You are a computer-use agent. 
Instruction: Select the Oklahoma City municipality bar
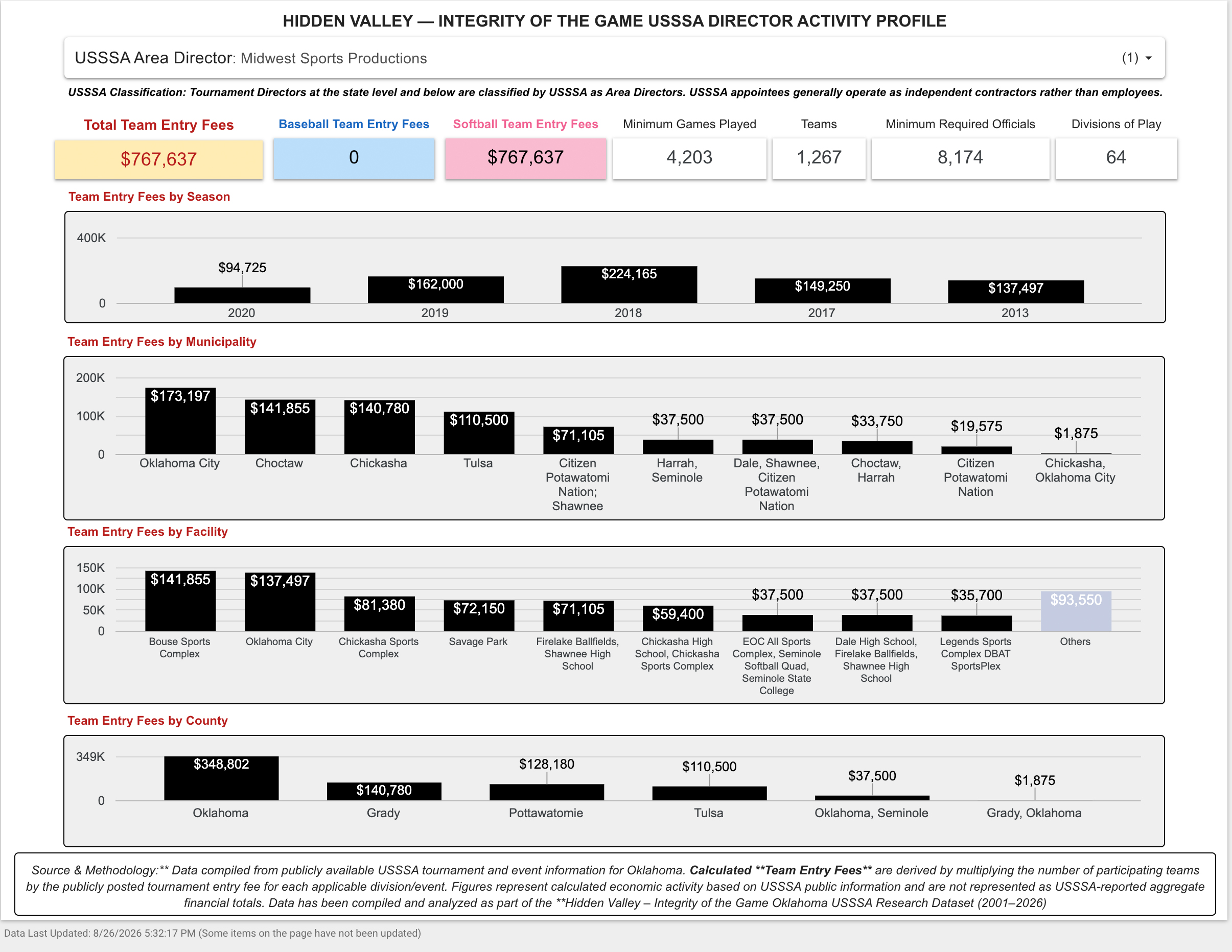[180, 421]
